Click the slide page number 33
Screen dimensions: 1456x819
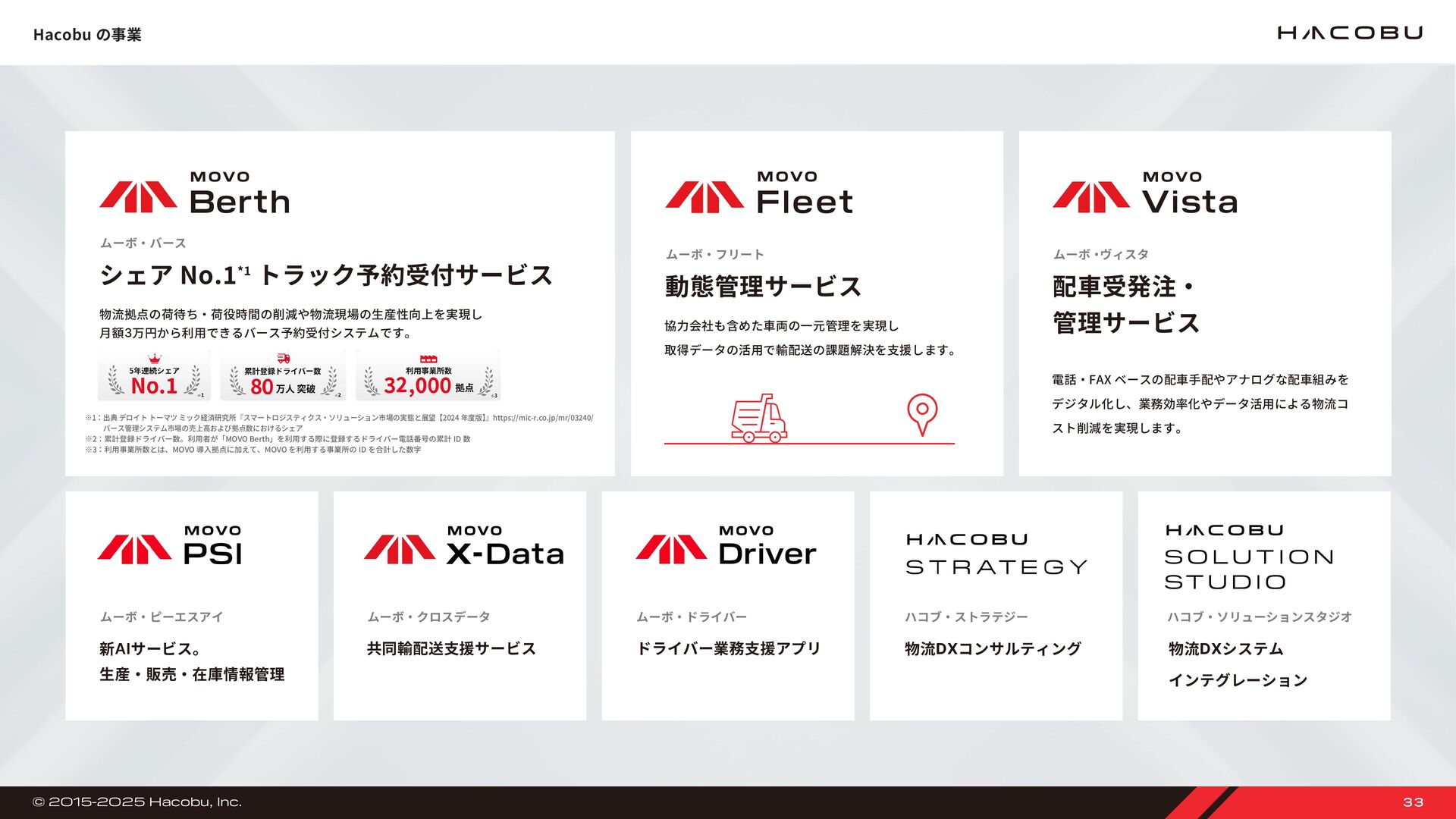click(x=1413, y=802)
